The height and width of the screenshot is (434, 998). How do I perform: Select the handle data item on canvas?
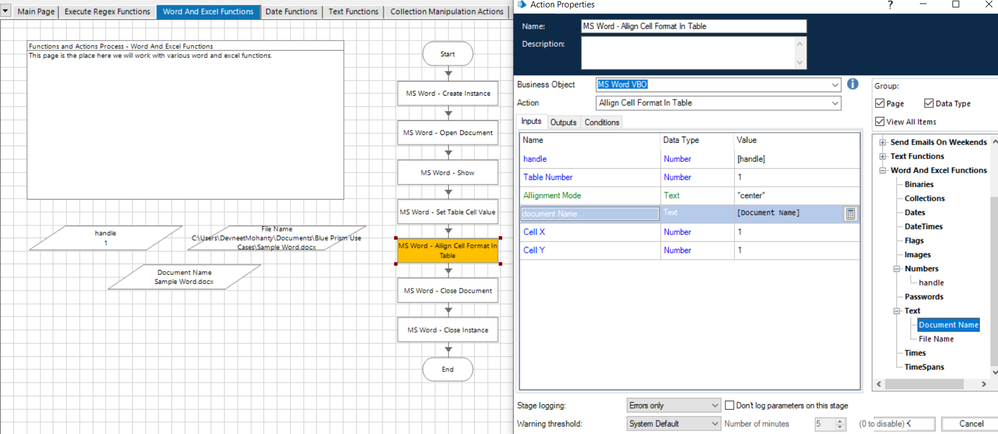[105, 238]
